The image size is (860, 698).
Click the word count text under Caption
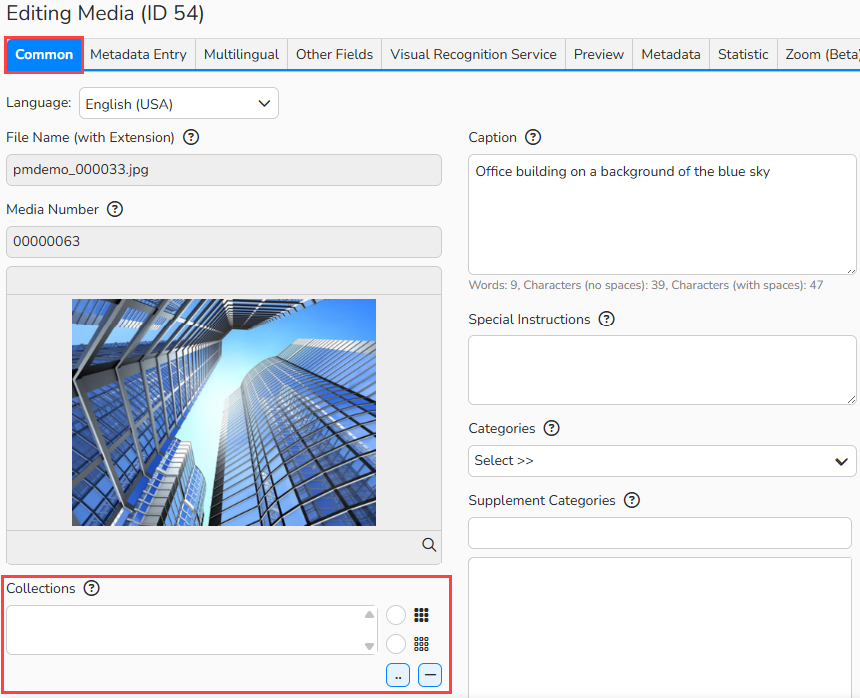click(x=646, y=285)
